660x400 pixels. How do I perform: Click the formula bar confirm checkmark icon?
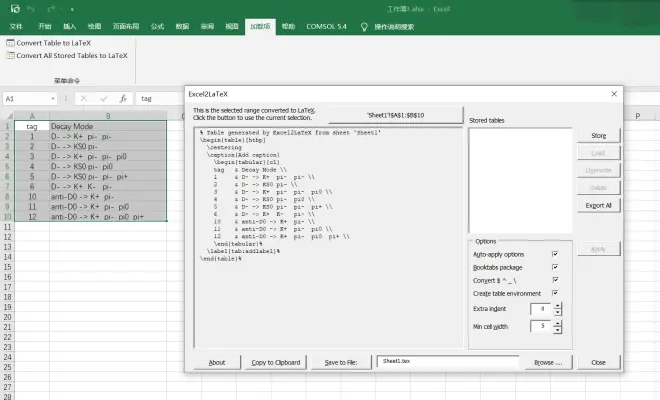coord(104,99)
